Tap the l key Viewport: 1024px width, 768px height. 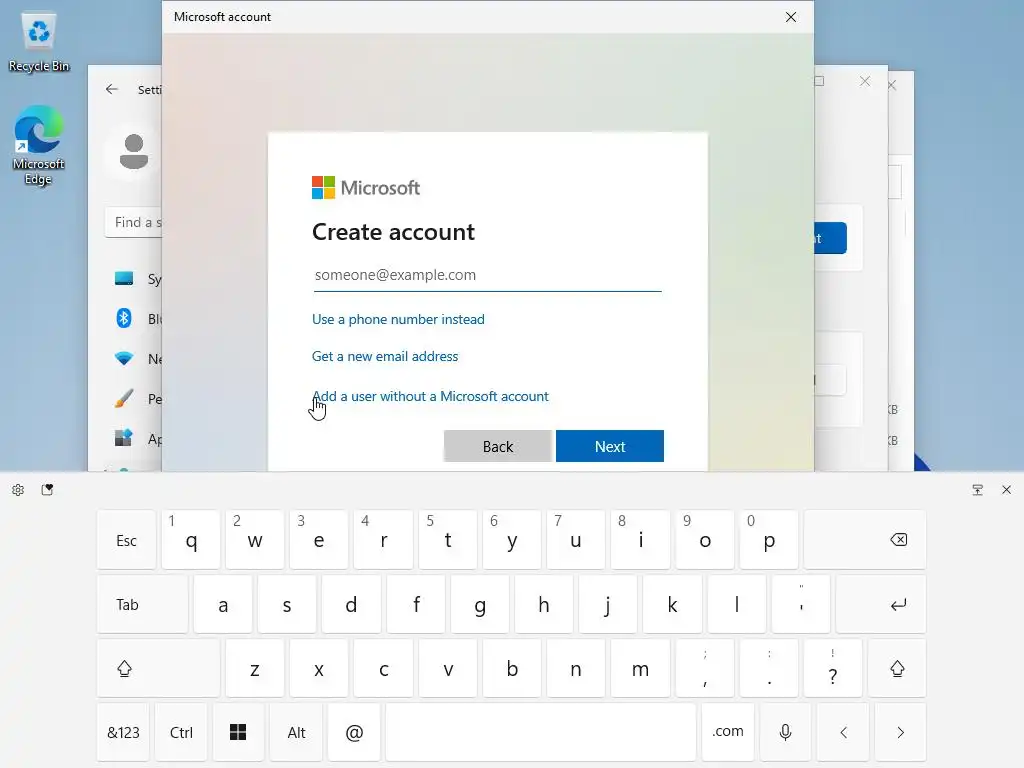(x=737, y=604)
